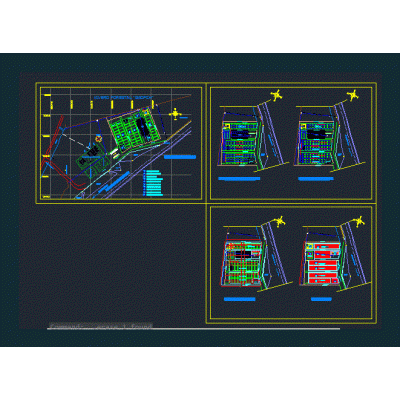Select blue caption under red roof plan
The image size is (400, 400).
321,299
